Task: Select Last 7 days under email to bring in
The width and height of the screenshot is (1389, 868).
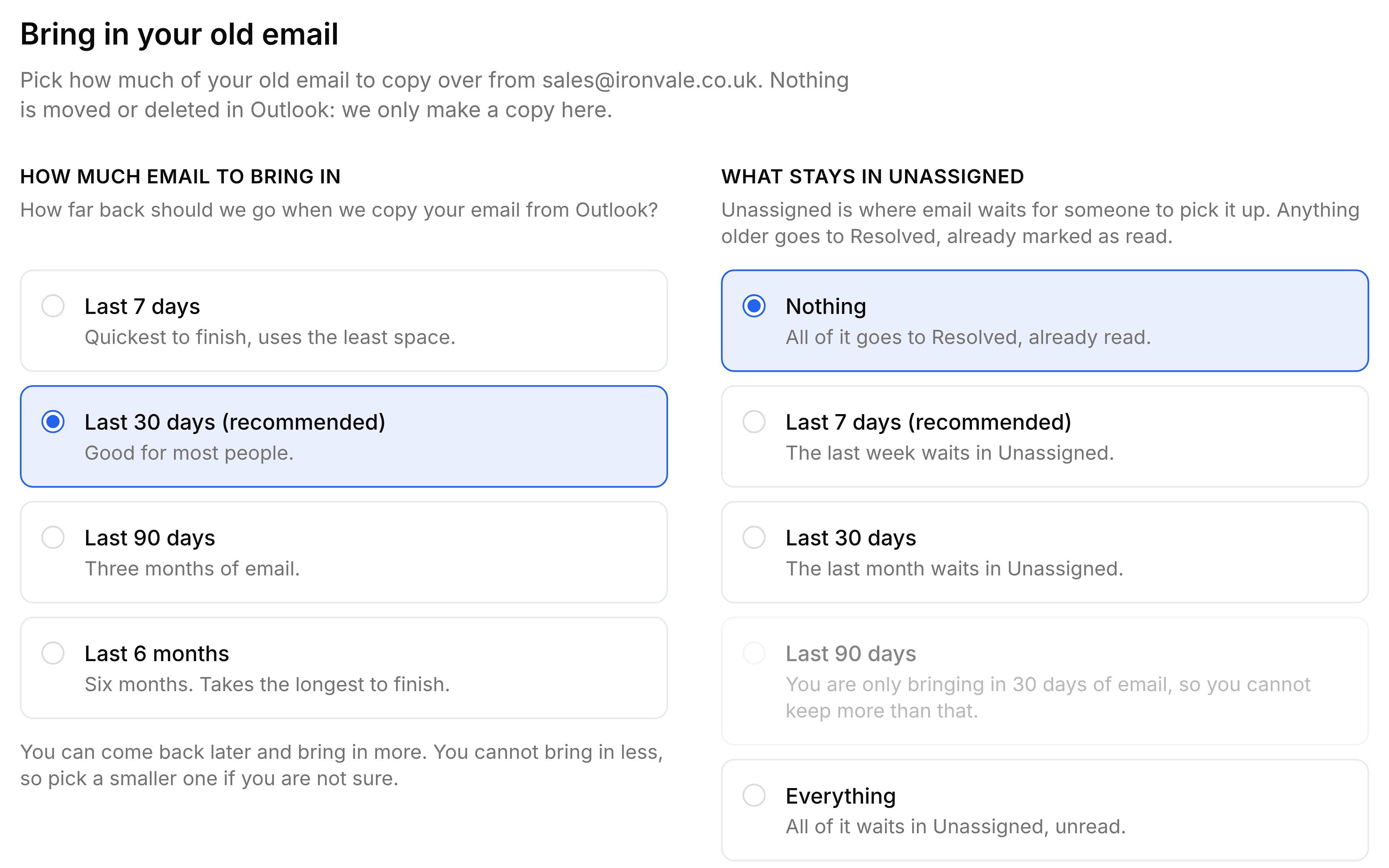Action: click(344, 321)
